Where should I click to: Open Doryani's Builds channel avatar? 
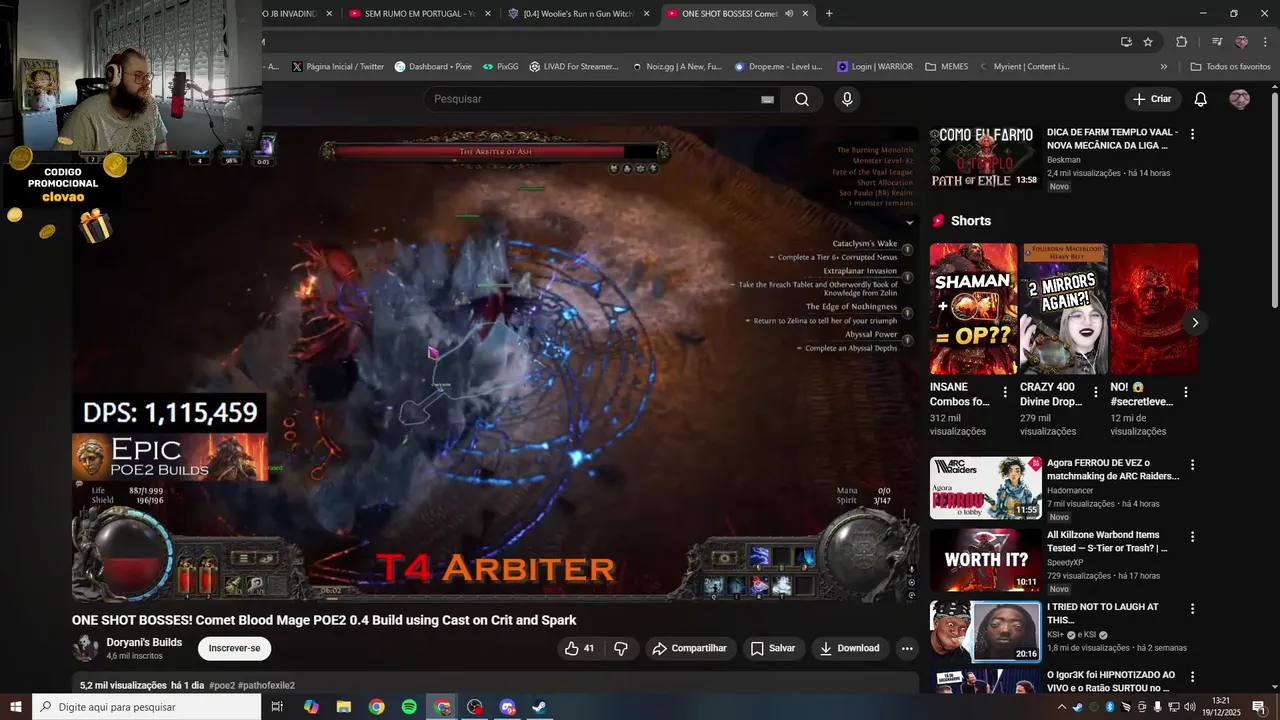click(x=85, y=648)
